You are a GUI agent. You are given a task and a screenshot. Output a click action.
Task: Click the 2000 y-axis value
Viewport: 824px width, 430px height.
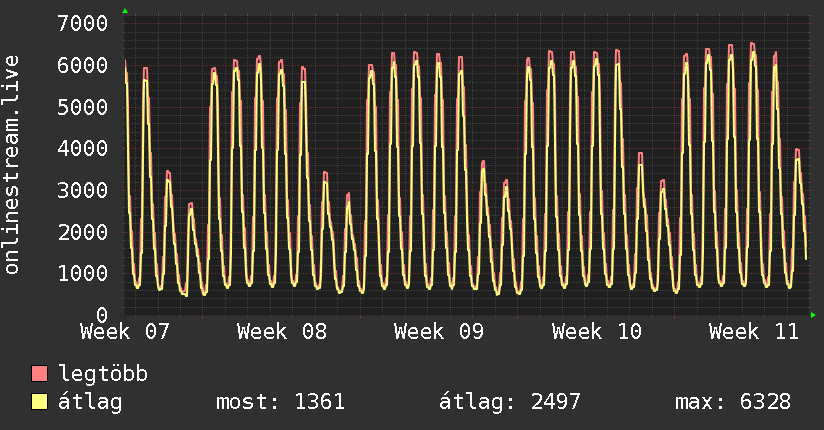[x=83, y=232]
